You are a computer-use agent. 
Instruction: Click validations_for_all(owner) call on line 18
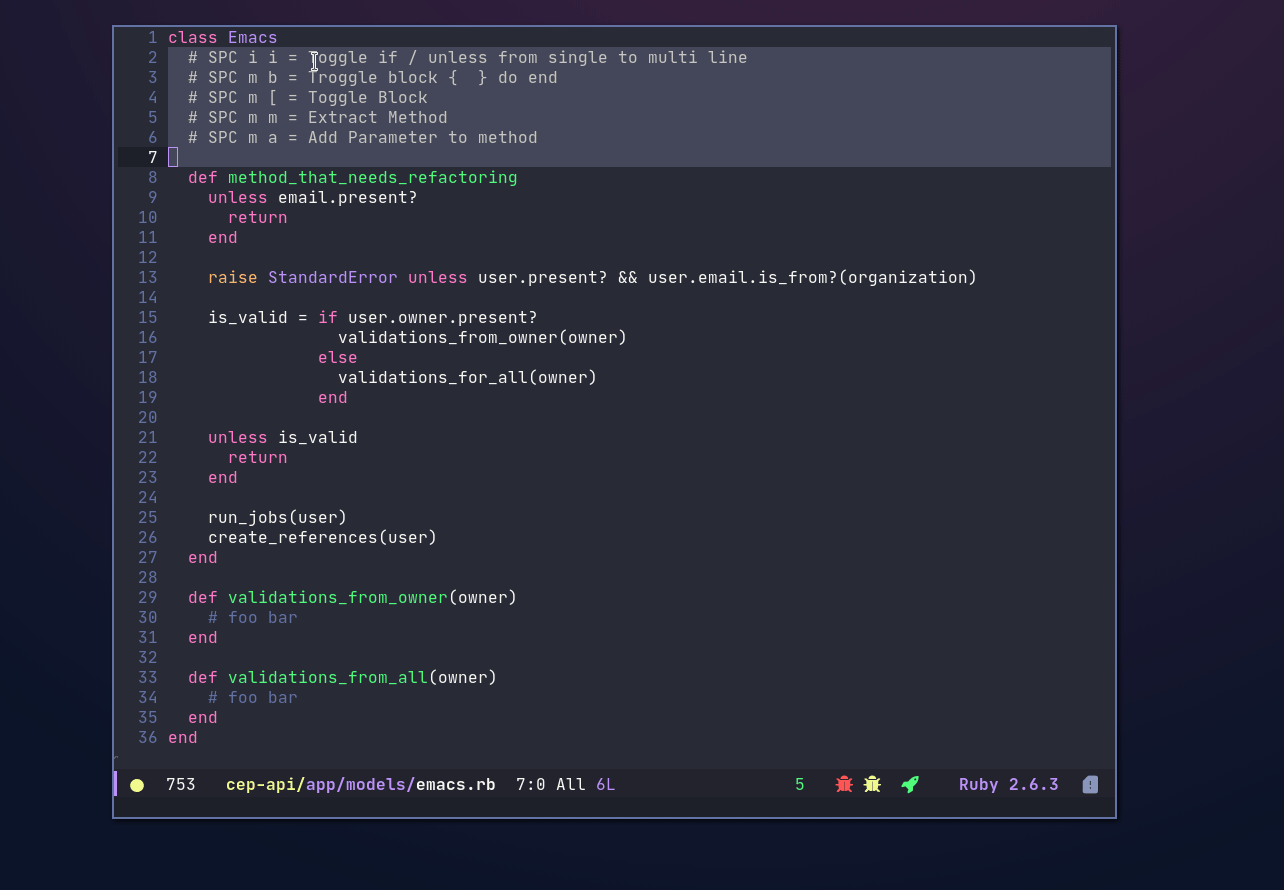pyautogui.click(x=468, y=378)
